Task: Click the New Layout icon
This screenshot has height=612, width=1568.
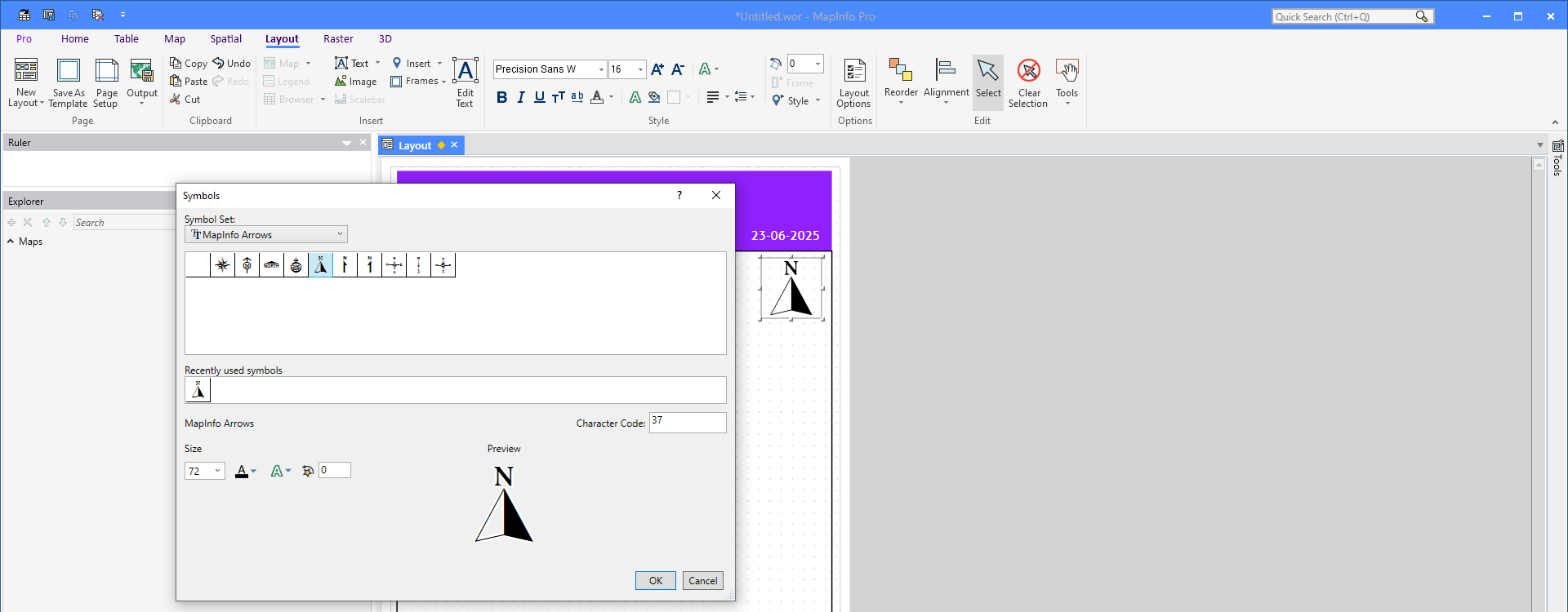Action: click(26, 71)
